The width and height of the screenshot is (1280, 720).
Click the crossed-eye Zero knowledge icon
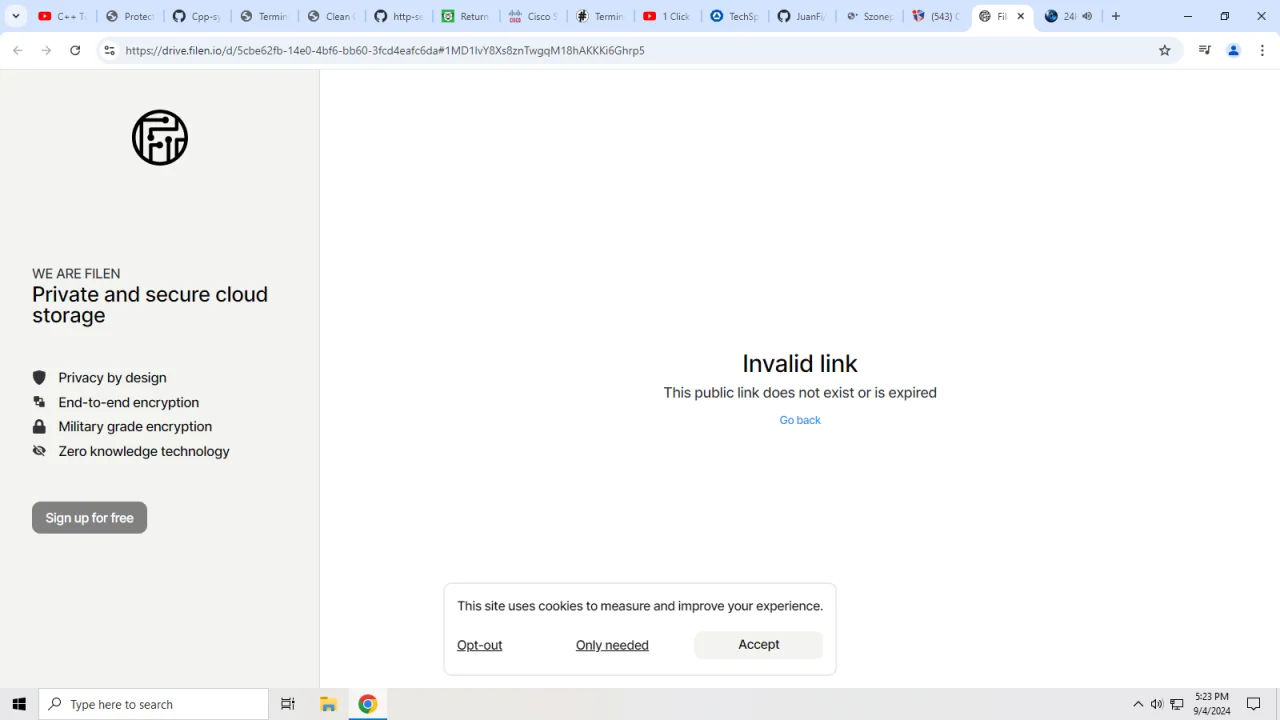(39, 451)
